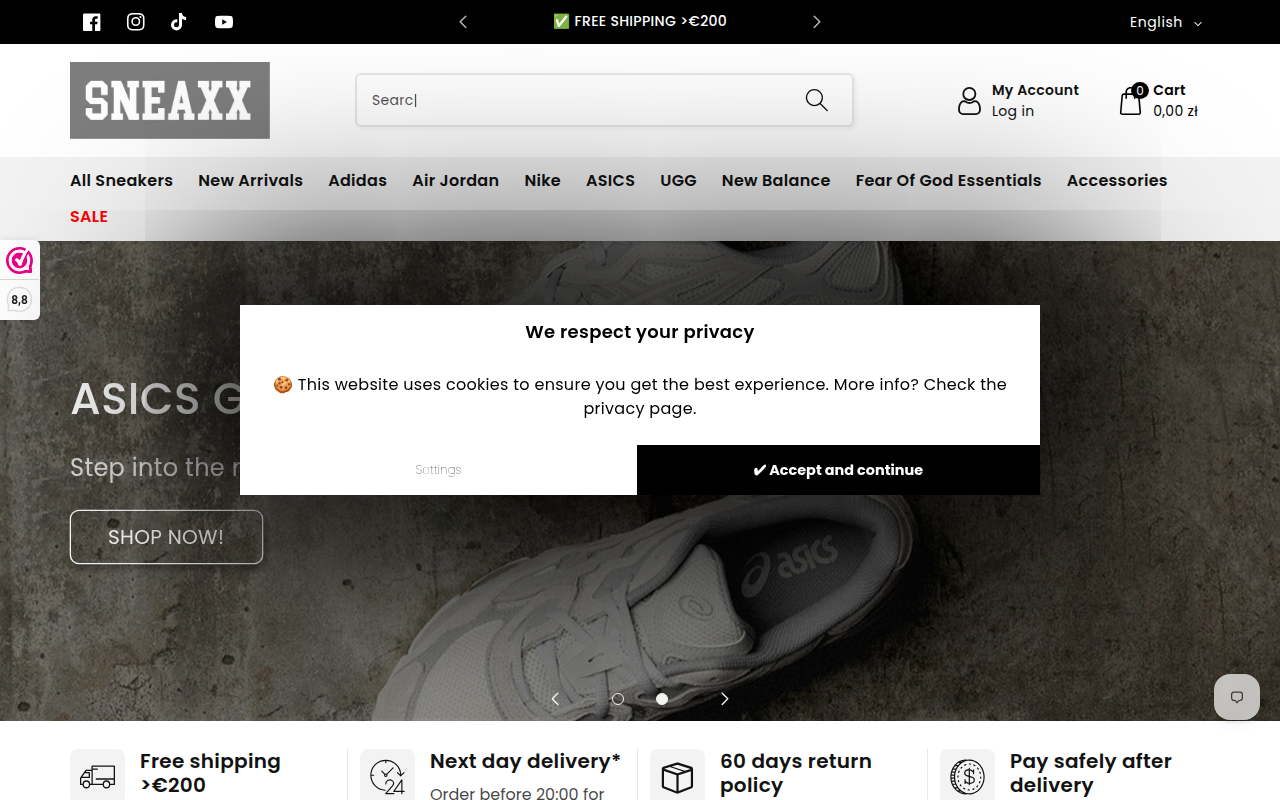Click Accept and continue cookie button
The image size is (1280, 800).
pyautogui.click(x=838, y=470)
